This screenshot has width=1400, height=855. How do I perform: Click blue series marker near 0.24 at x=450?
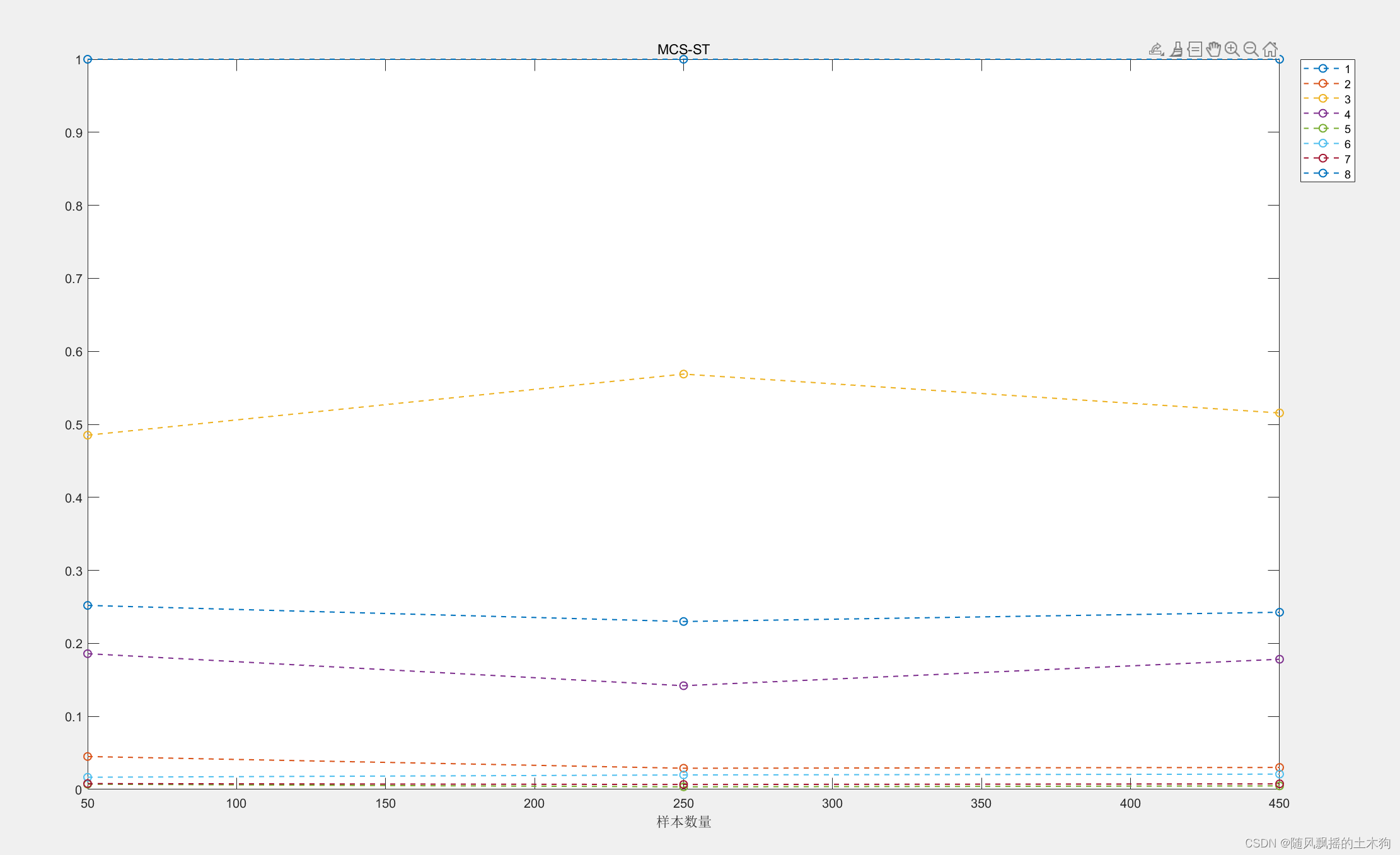(x=1279, y=612)
